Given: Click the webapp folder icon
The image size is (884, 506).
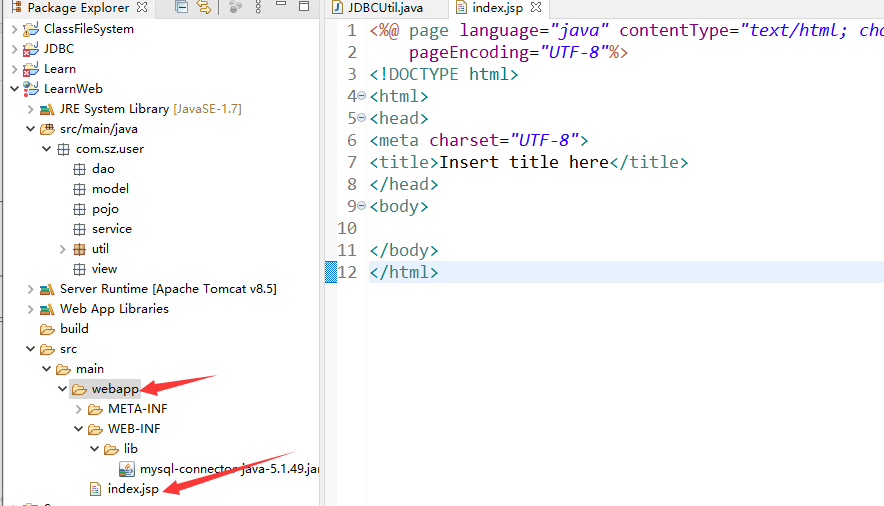Looking at the screenshot, I should coord(79,389).
